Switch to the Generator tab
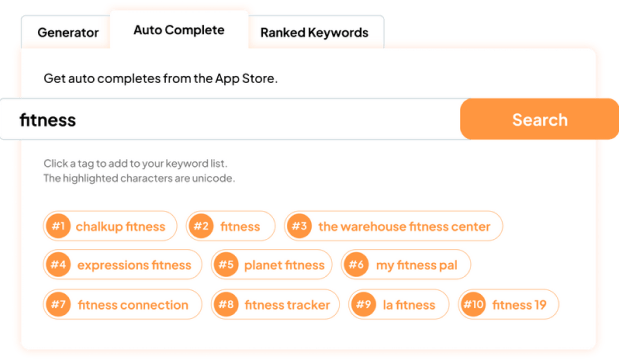 (66, 32)
